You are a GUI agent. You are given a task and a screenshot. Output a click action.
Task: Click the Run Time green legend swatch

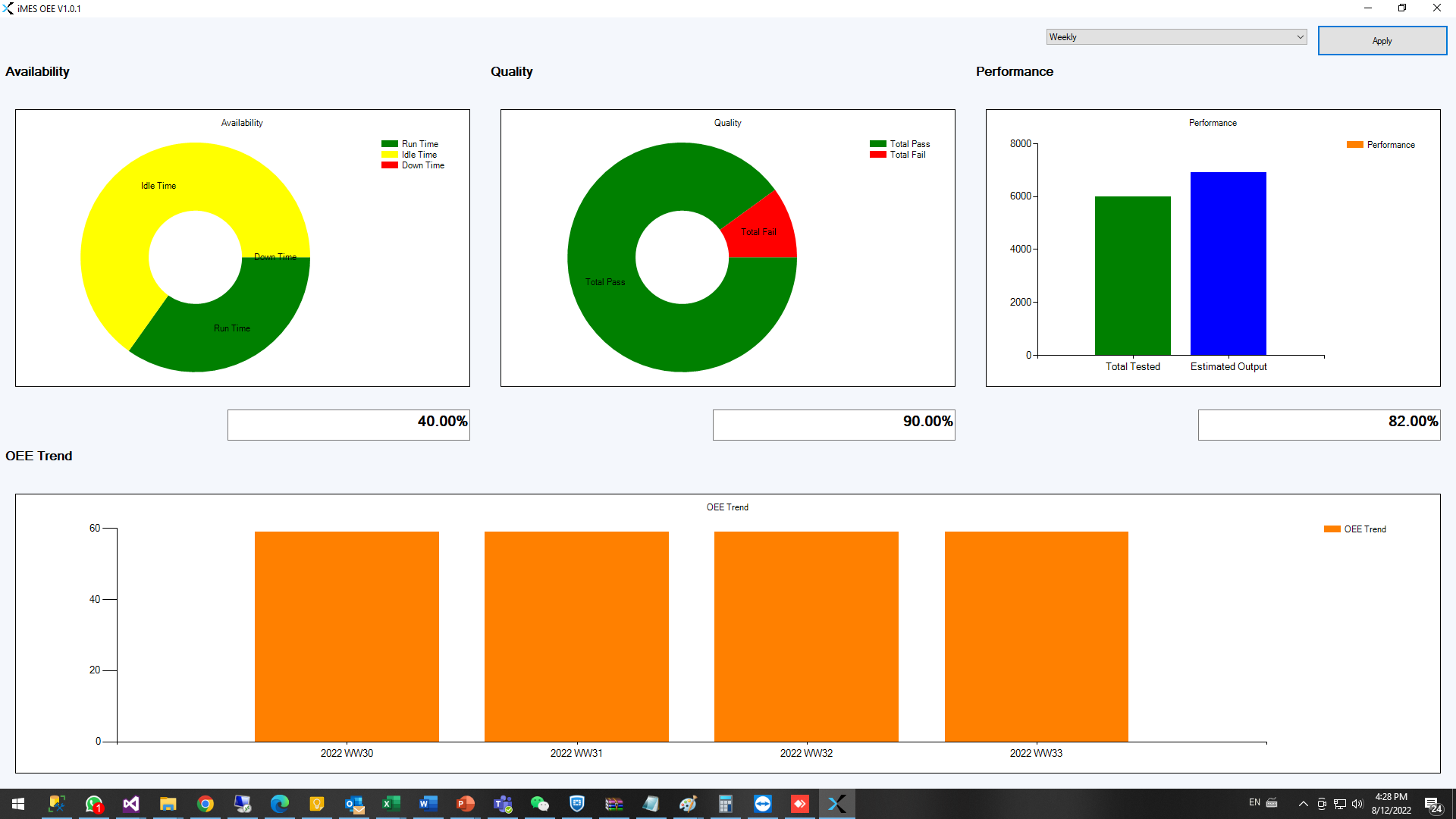[x=389, y=144]
